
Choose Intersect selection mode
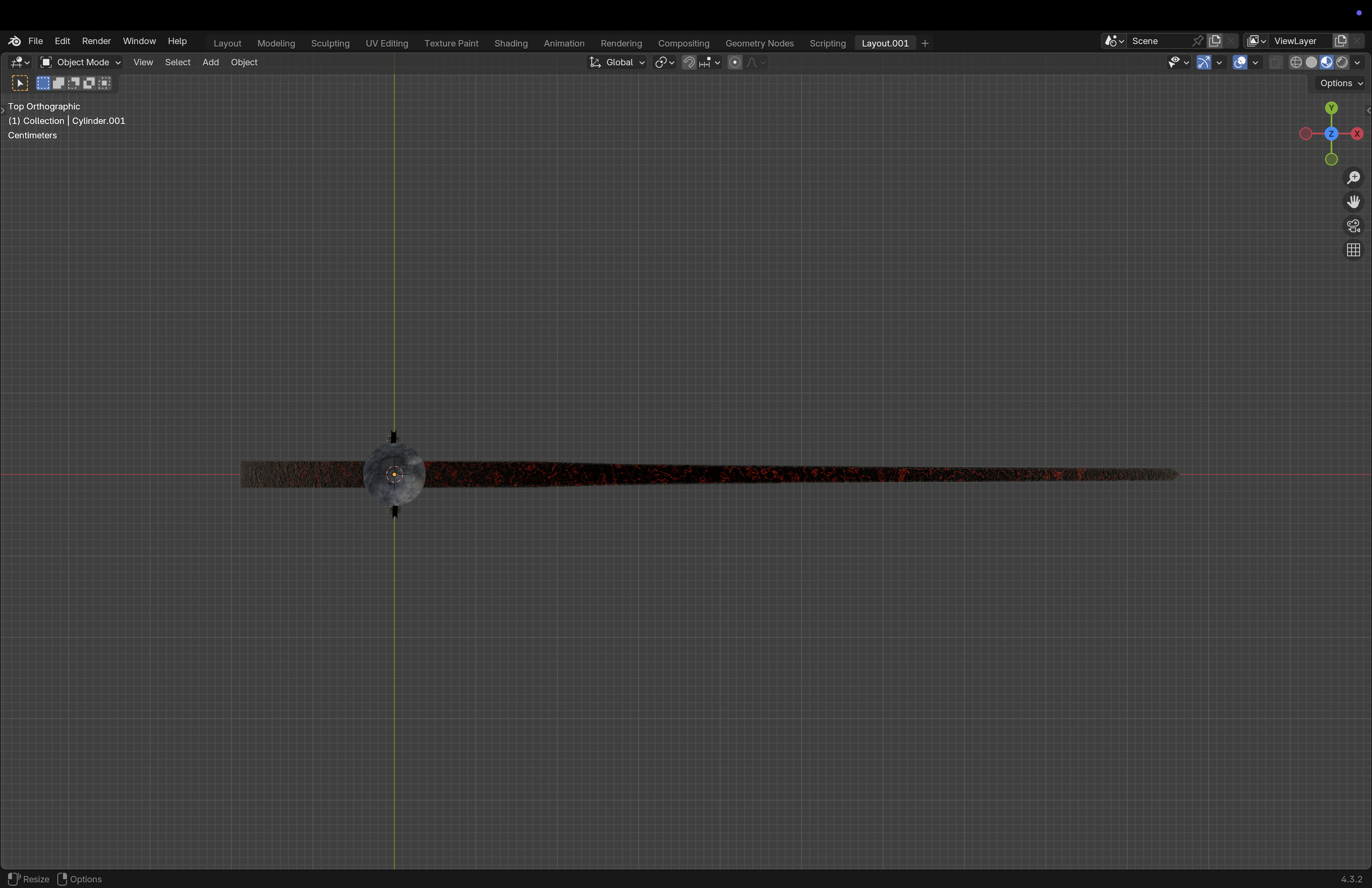pyautogui.click(x=104, y=83)
